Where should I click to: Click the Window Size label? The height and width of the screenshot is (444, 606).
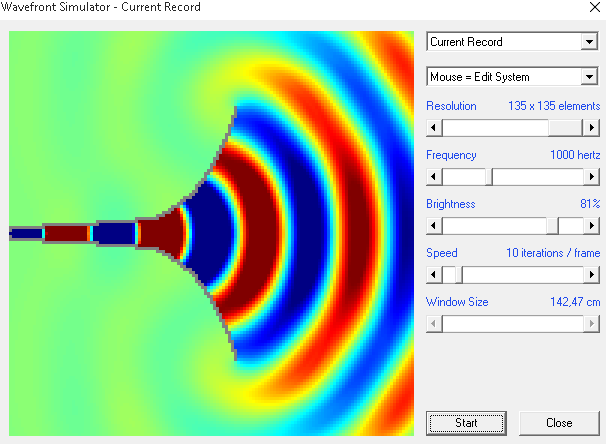tap(457, 302)
